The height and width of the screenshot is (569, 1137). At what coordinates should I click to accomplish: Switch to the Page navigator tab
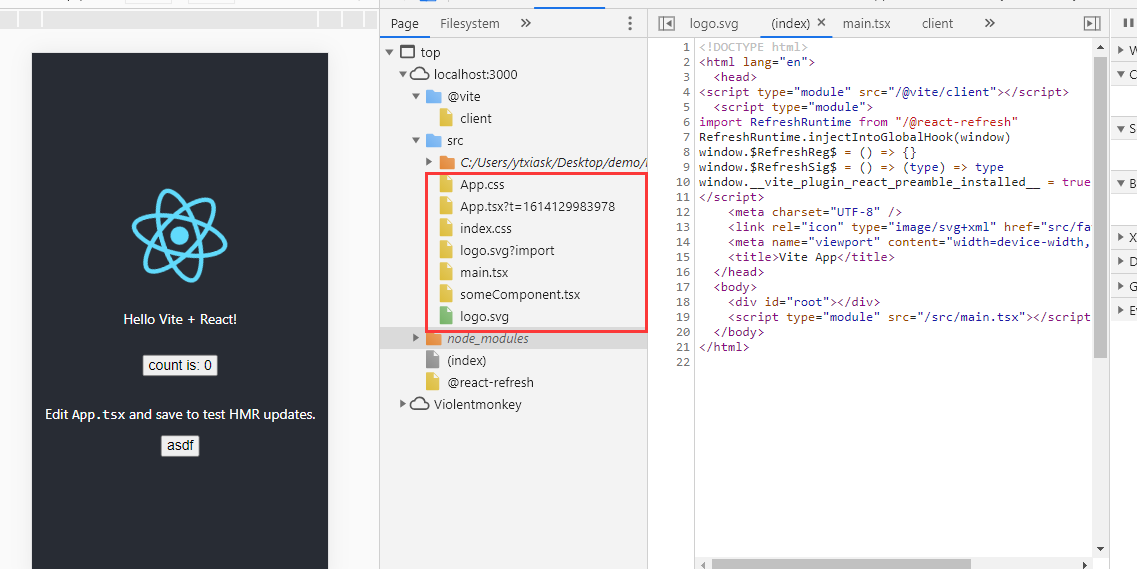(x=405, y=23)
